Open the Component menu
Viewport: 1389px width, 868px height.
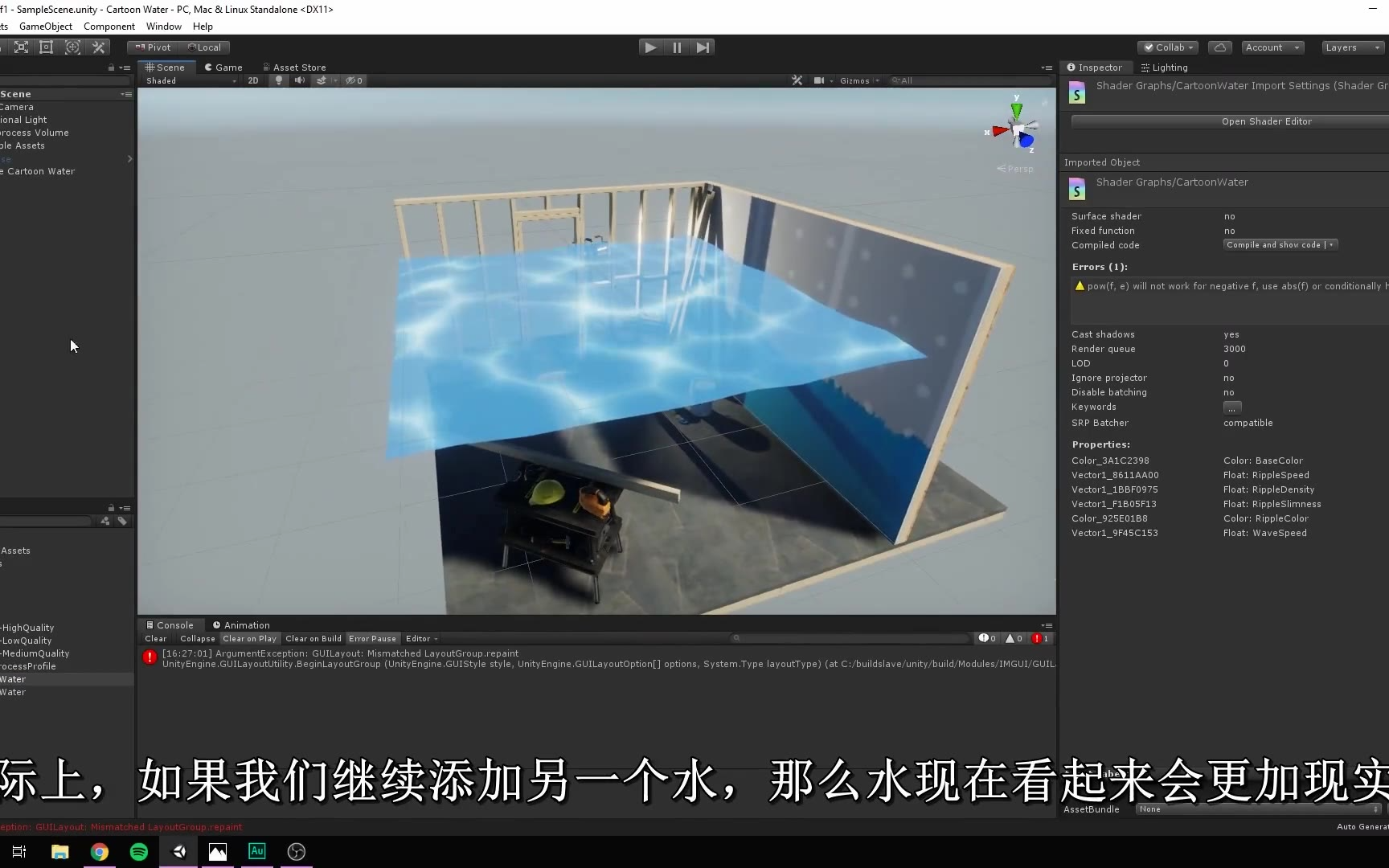(x=109, y=27)
